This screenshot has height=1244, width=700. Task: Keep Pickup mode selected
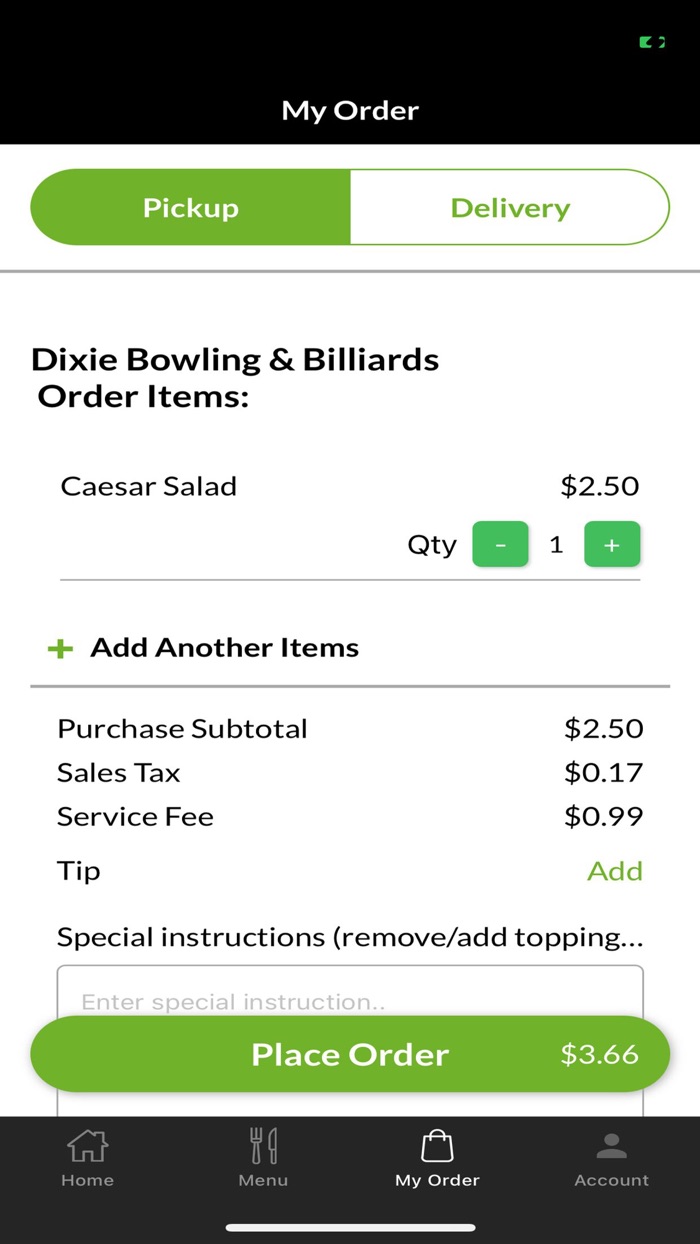click(190, 207)
